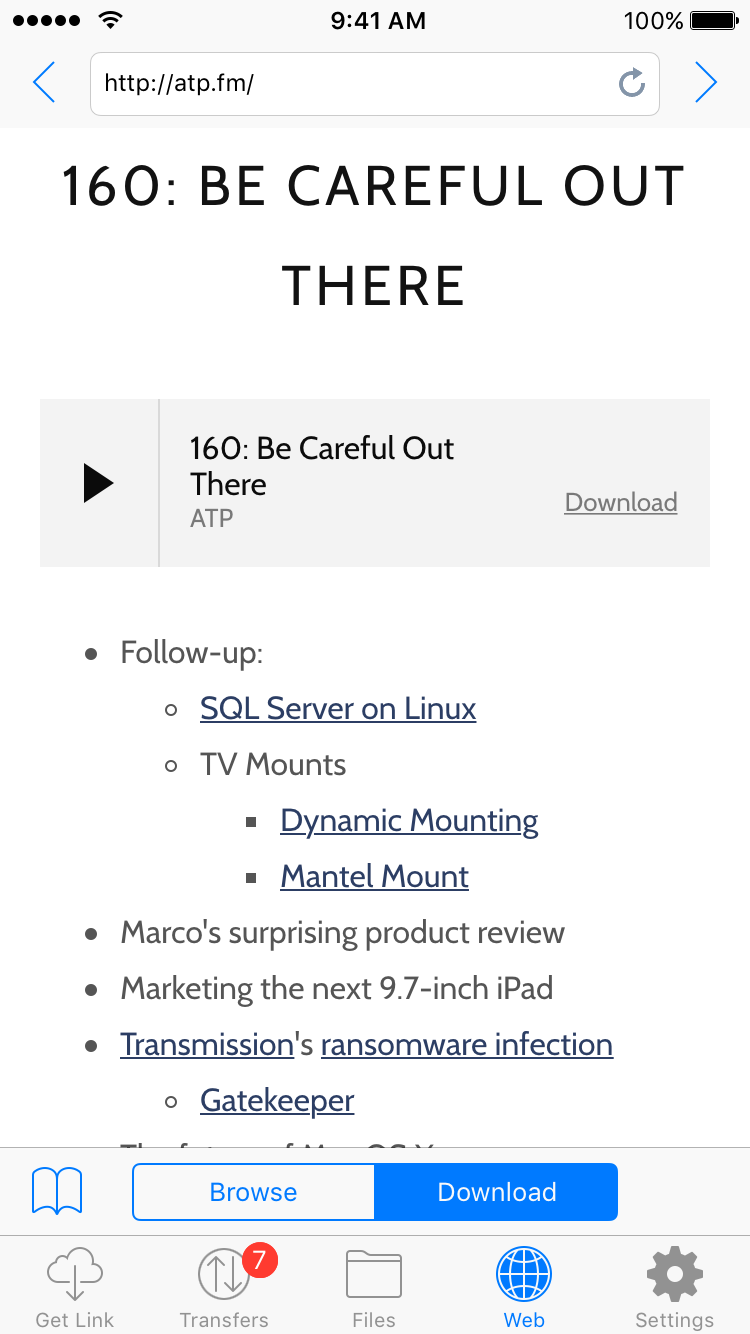Select the Web tab globe icon

(x=524, y=1276)
